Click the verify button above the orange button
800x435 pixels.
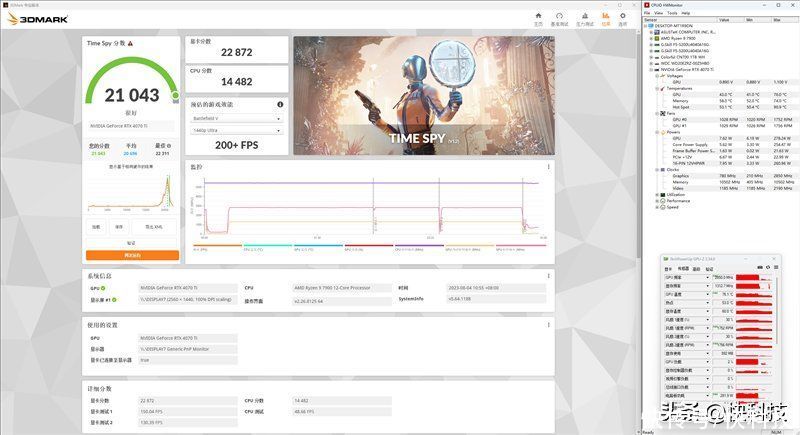click(132, 243)
